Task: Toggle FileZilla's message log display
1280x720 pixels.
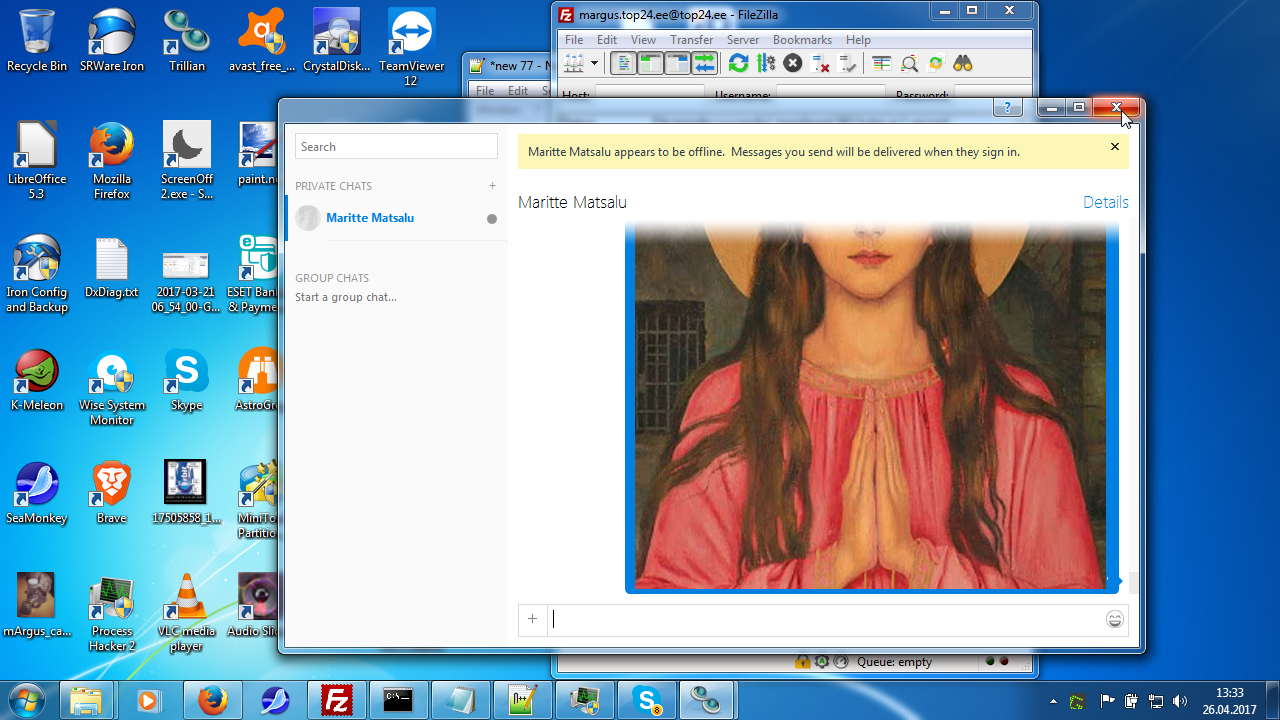Action: (623, 64)
